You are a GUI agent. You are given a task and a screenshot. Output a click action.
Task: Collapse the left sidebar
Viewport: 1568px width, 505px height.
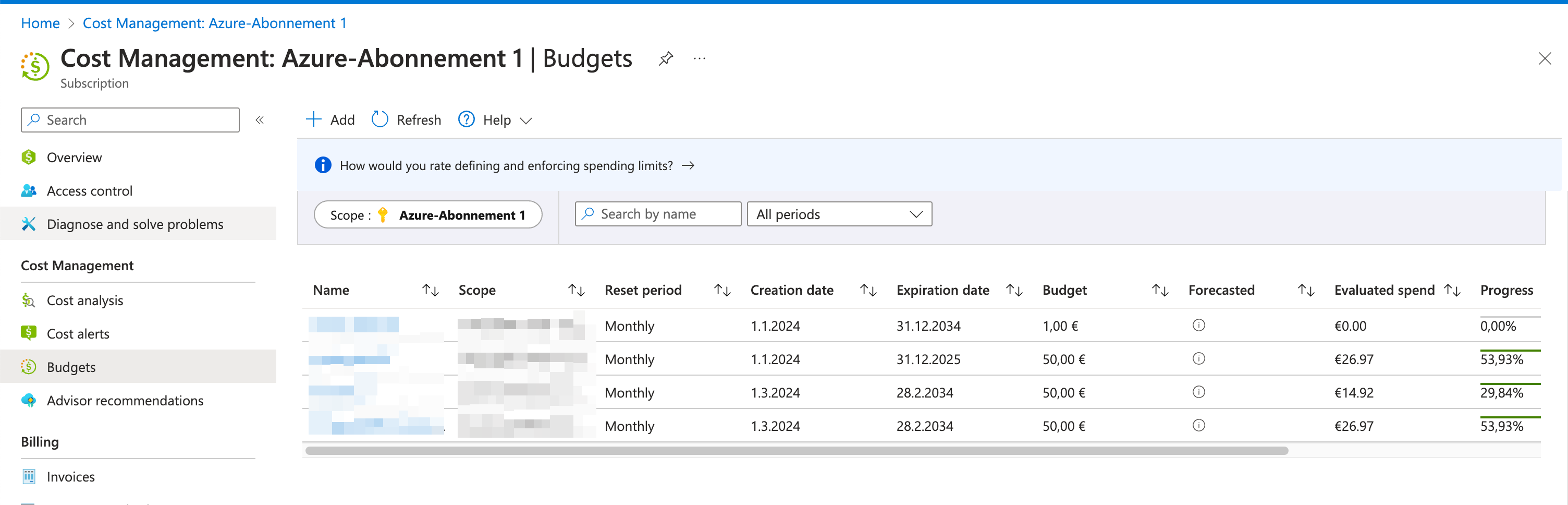[260, 119]
